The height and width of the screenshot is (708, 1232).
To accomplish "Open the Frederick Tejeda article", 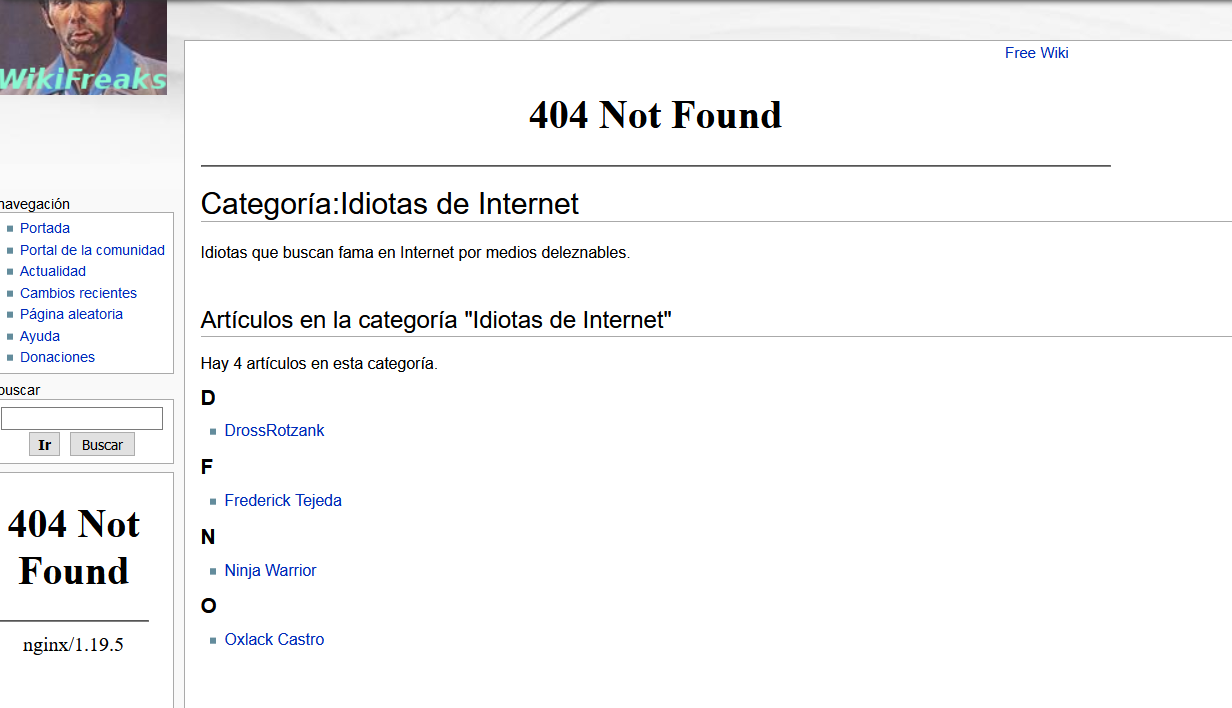I will 283,501.
